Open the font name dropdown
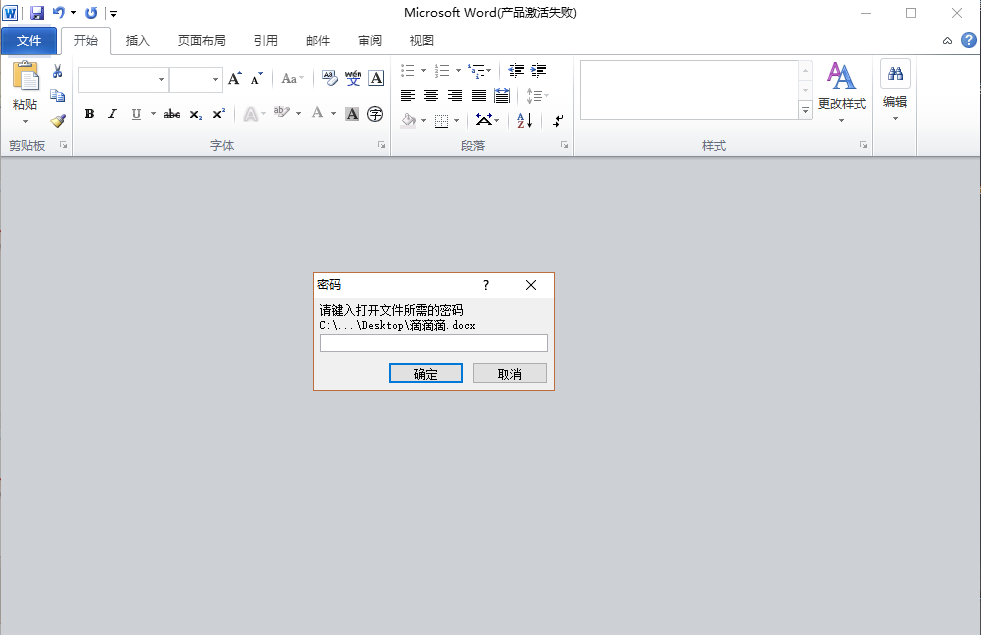 161,79
